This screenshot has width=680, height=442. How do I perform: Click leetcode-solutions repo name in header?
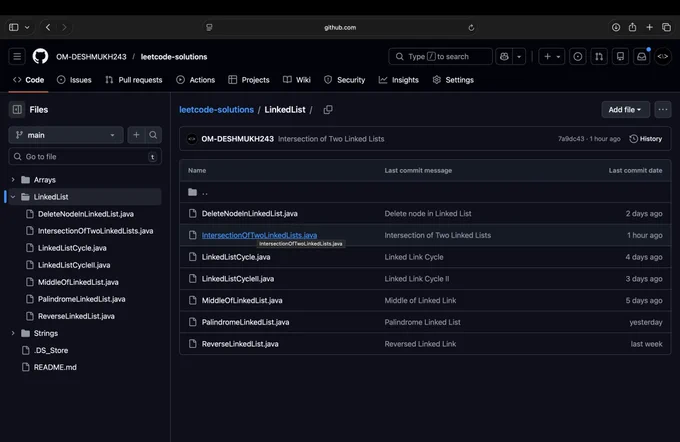pos(174,57)
